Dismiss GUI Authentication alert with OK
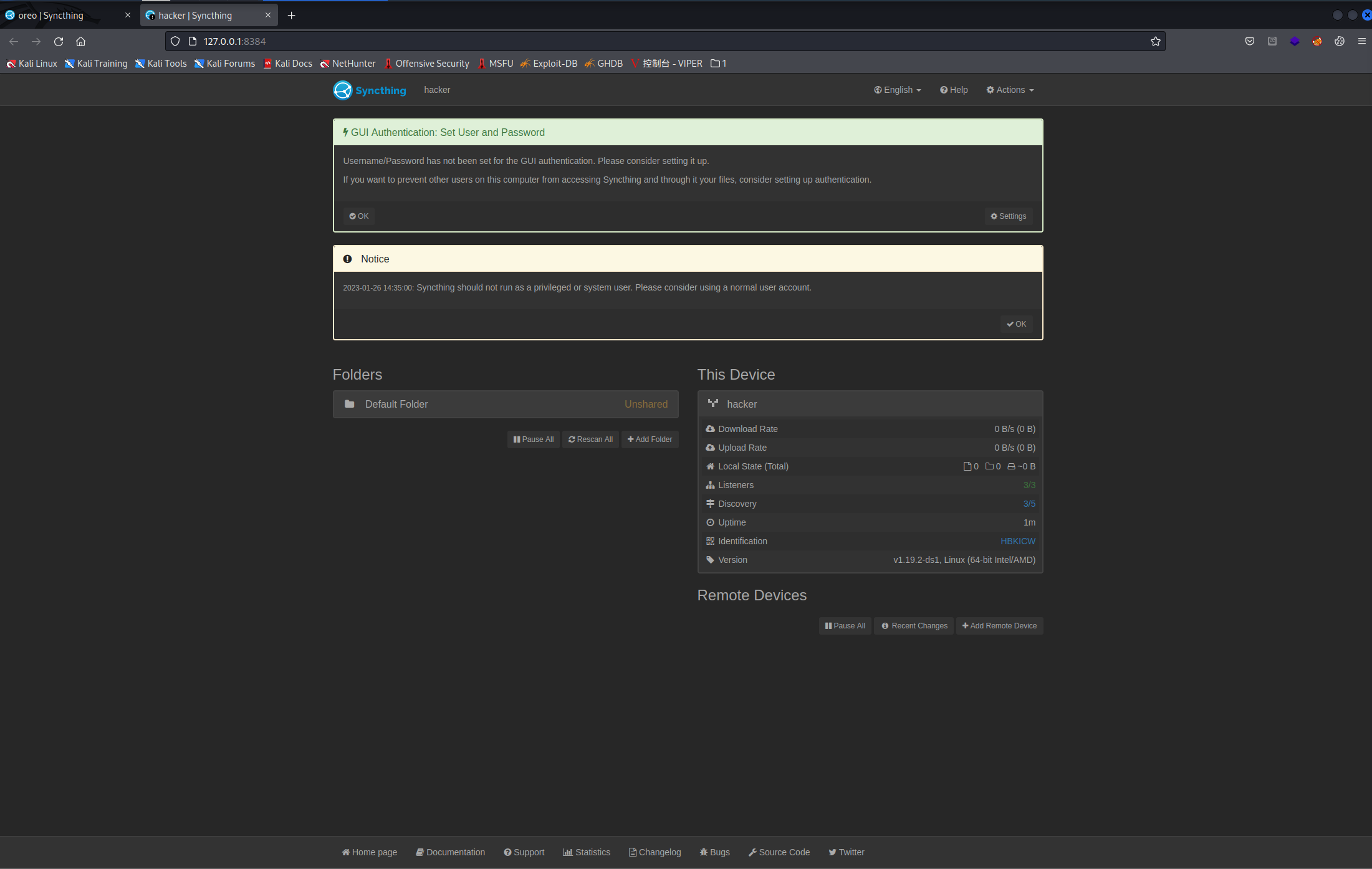This screenshot has width=1372, height=869. 359,216
